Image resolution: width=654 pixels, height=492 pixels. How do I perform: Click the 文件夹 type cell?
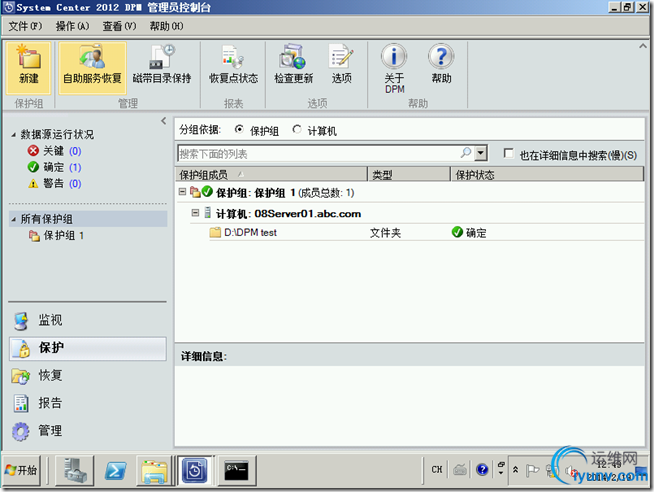tap(385, 233)
